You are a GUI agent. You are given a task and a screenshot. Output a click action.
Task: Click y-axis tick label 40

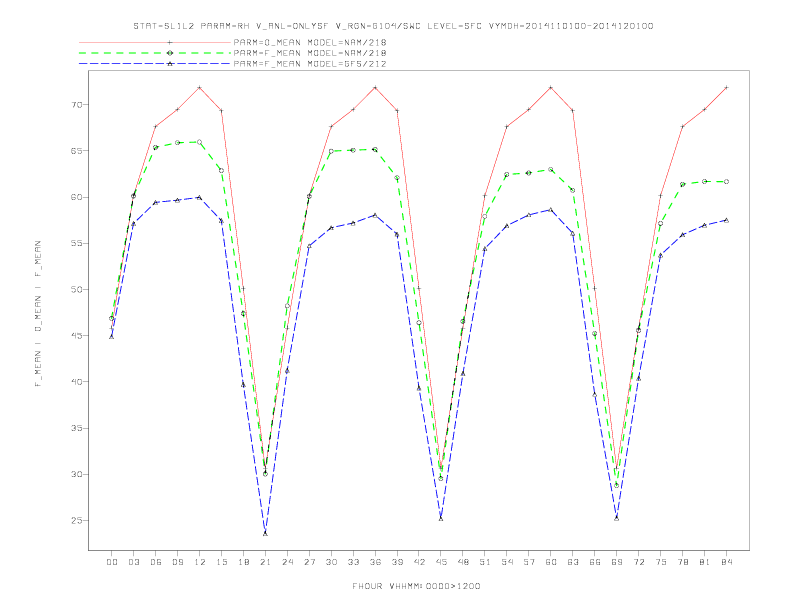click(77, 382)
